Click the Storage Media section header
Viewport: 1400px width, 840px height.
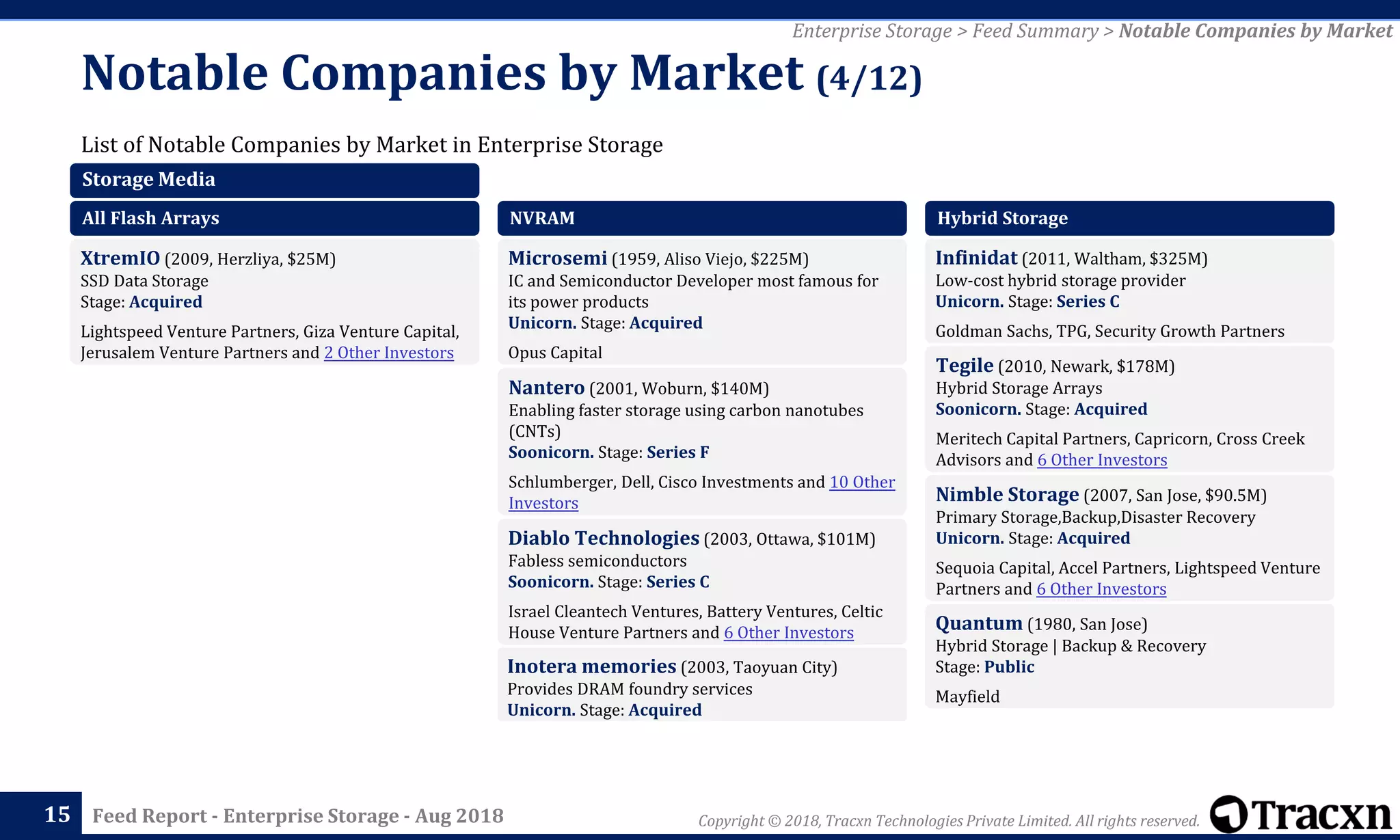[274, 180]
